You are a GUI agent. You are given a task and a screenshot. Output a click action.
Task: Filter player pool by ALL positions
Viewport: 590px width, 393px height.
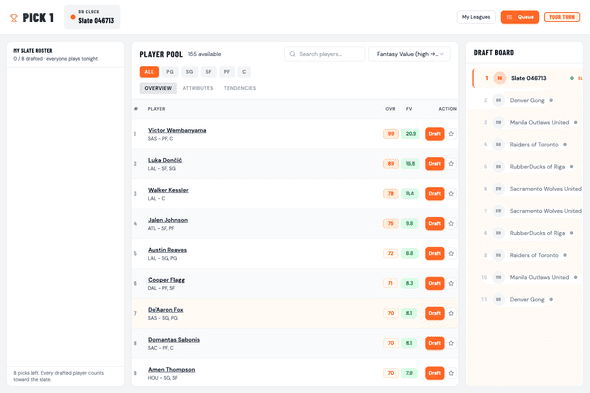[149, 72]
